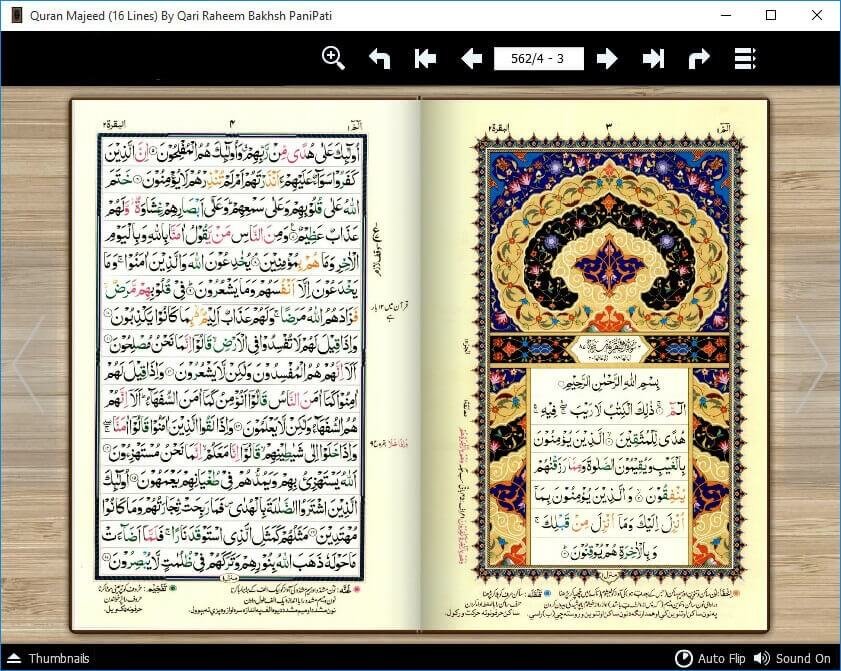
Task: Go to the previous page arrow
Action: tap(471, 58)
